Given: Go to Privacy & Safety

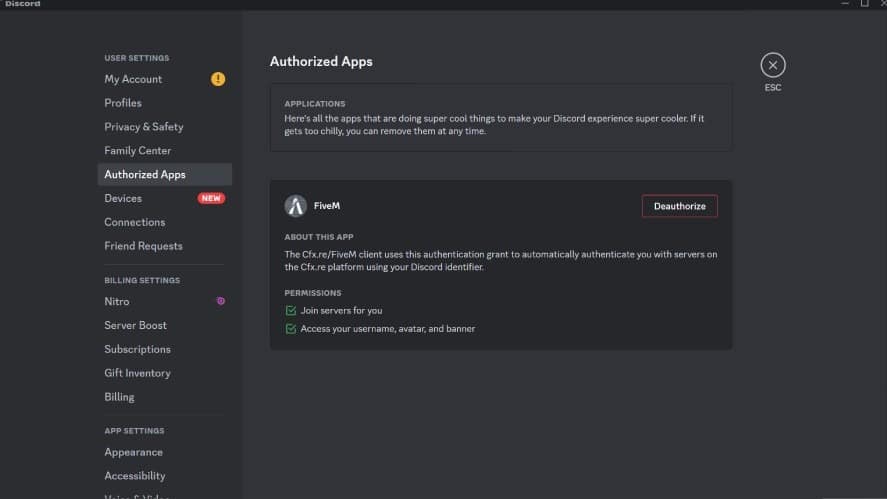Looking at the screenshot, I should pyautogui.click(x=165, y=127).
